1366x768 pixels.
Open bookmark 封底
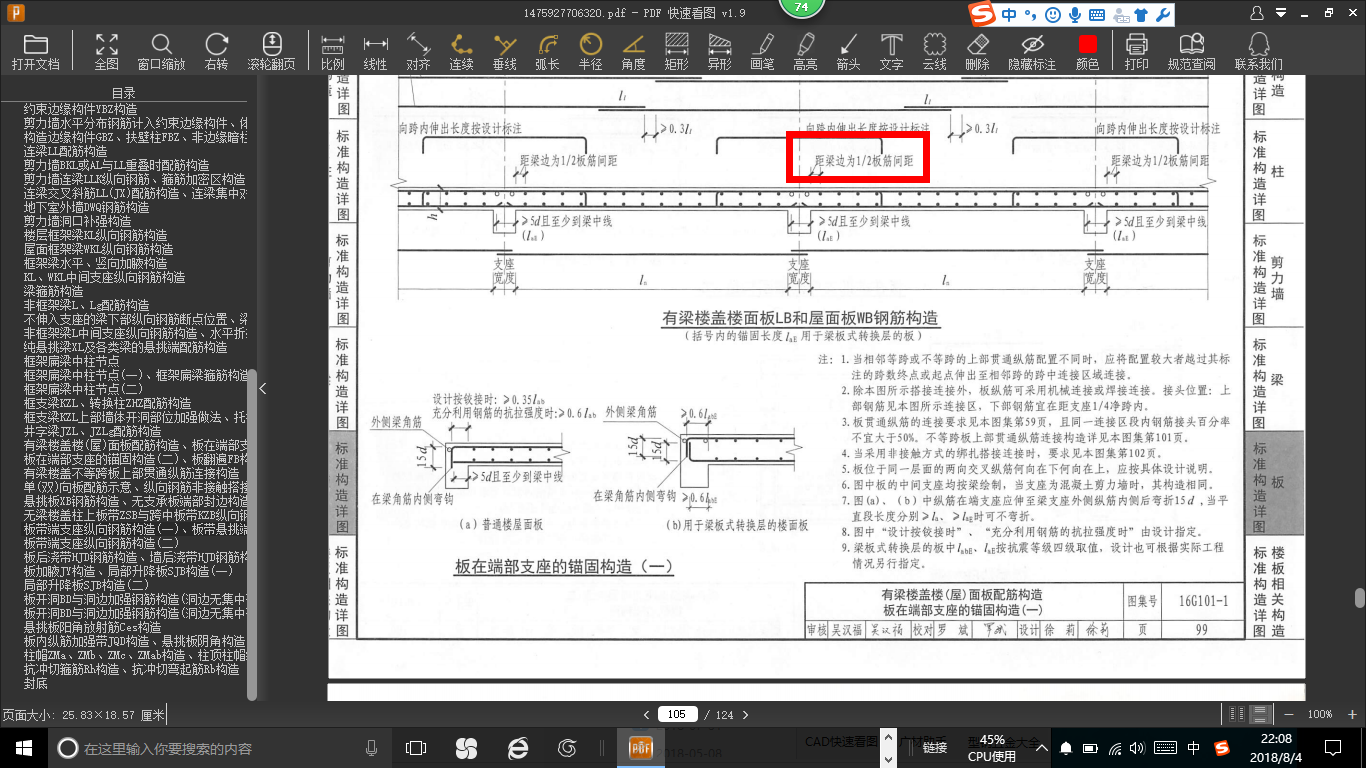[x=35, y=682]
